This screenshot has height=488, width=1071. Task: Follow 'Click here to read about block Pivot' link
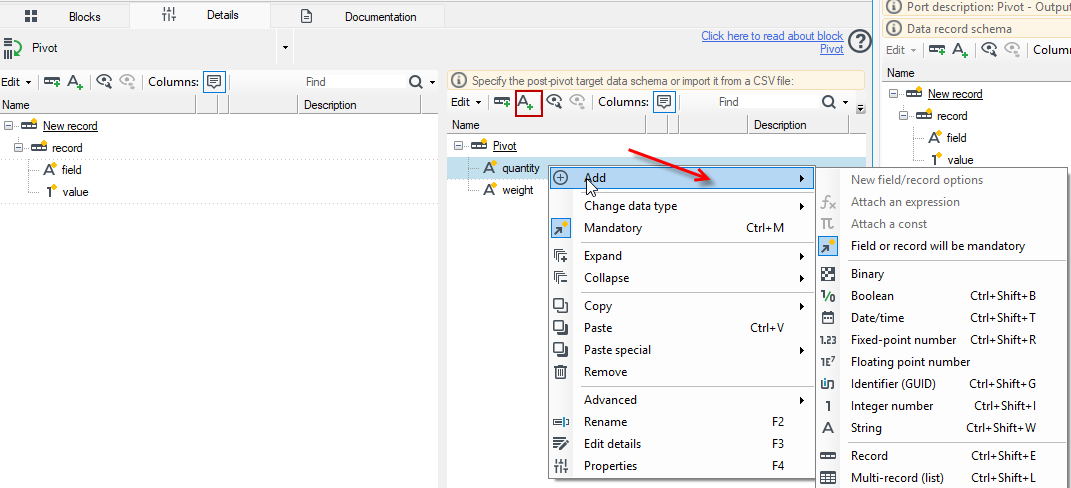coord(773,42)
